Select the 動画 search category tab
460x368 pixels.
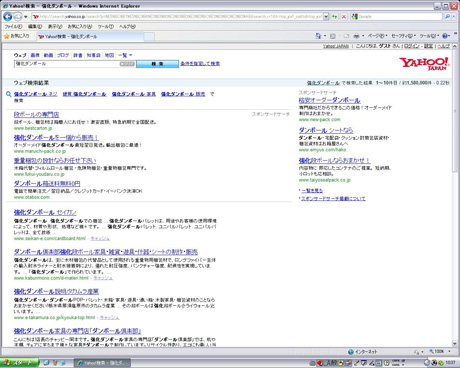coord(48,55)
